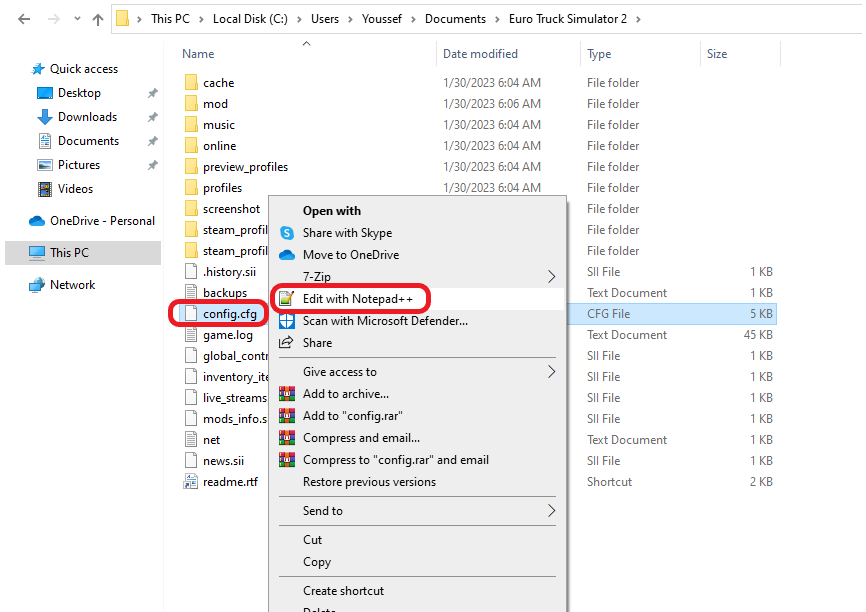Navigate to Local Disk (C:) breadcrumb
The height and width of the screenshot is (612, 866).
250,19
